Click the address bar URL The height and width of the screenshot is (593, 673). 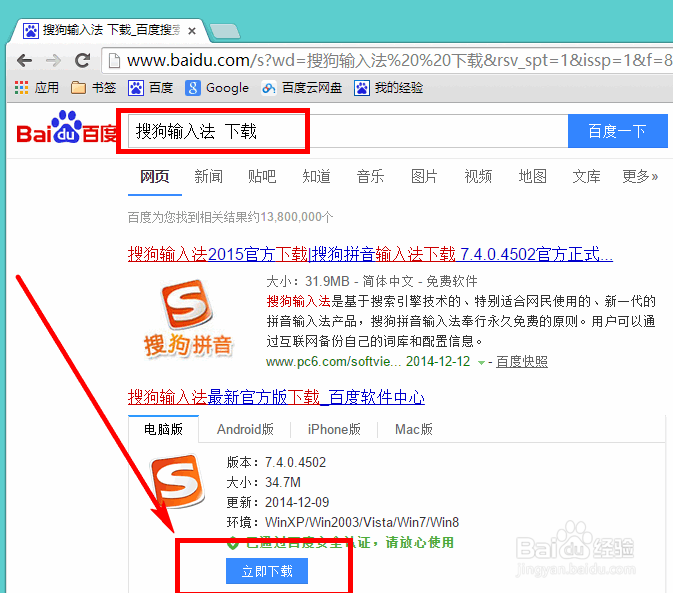click(x=398, y=61)
